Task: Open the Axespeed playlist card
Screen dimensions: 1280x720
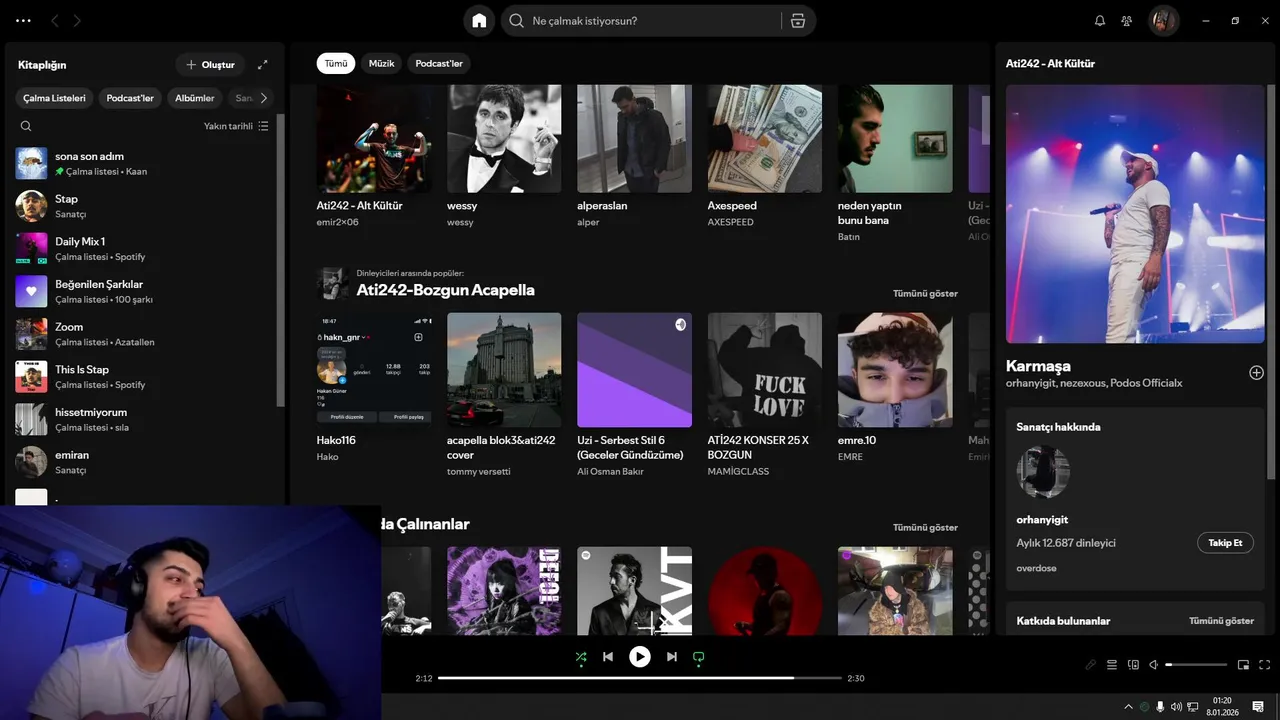Action: [x=765, y=157]
